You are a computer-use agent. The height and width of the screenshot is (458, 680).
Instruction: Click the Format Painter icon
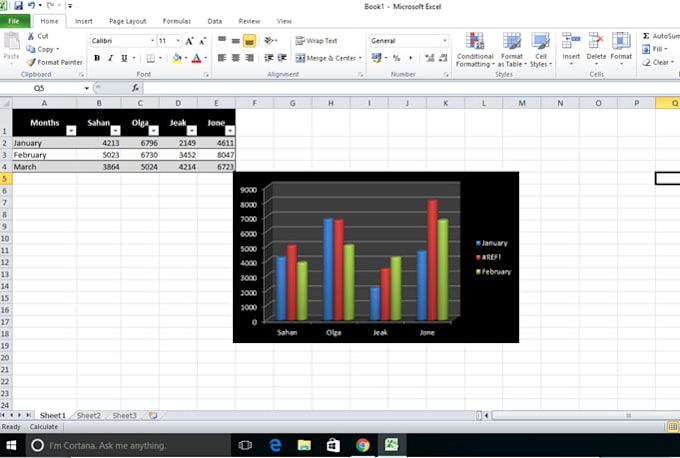pos(33,62)
